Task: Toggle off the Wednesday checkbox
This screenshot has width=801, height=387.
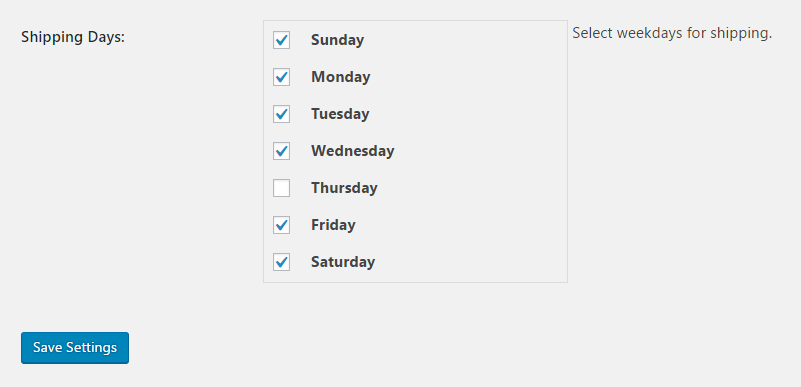Action: pyautogui.click(x=281, y=151)
